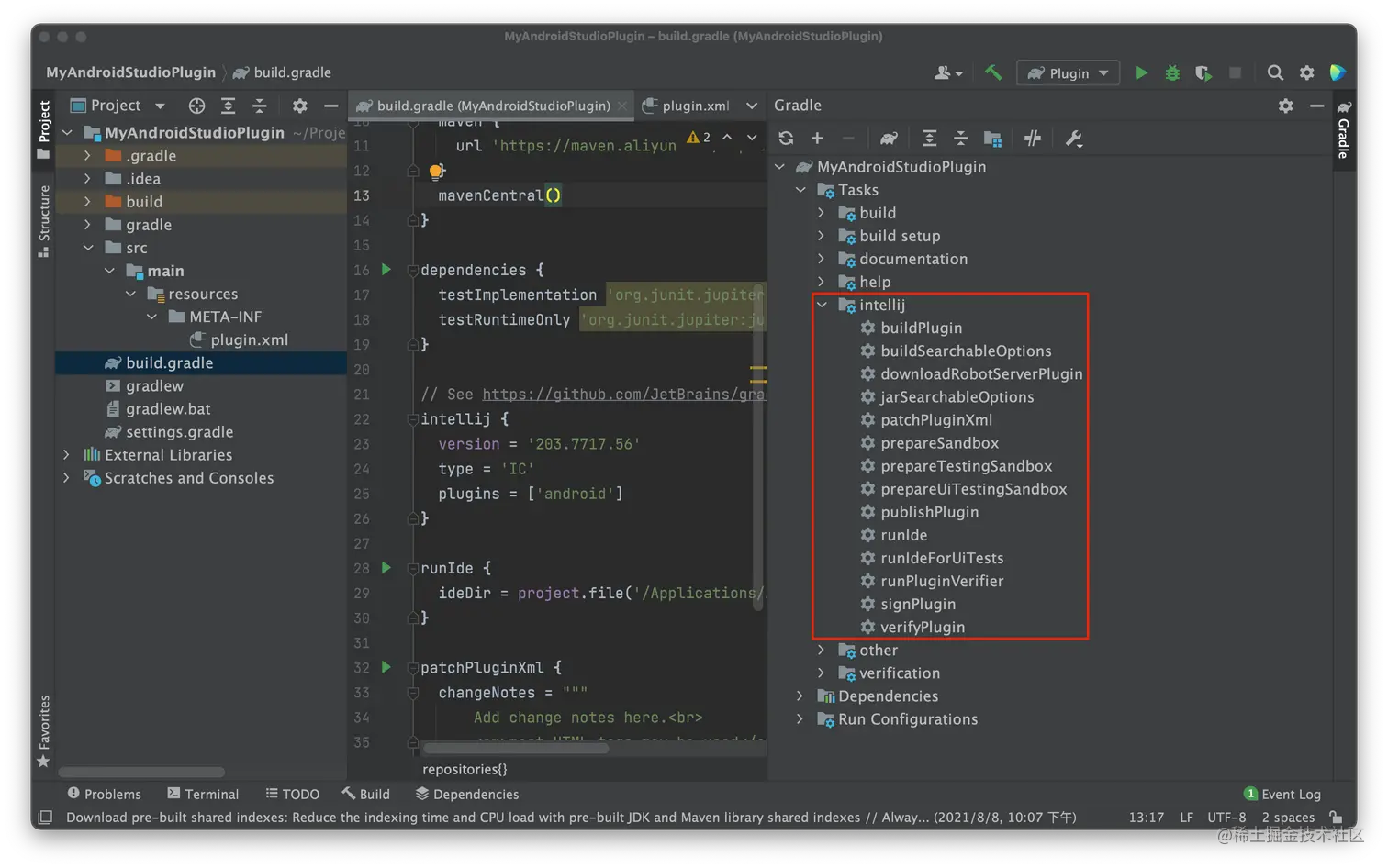
Task: Execute Gradle task elephant icon
Action: coord(889,139)
